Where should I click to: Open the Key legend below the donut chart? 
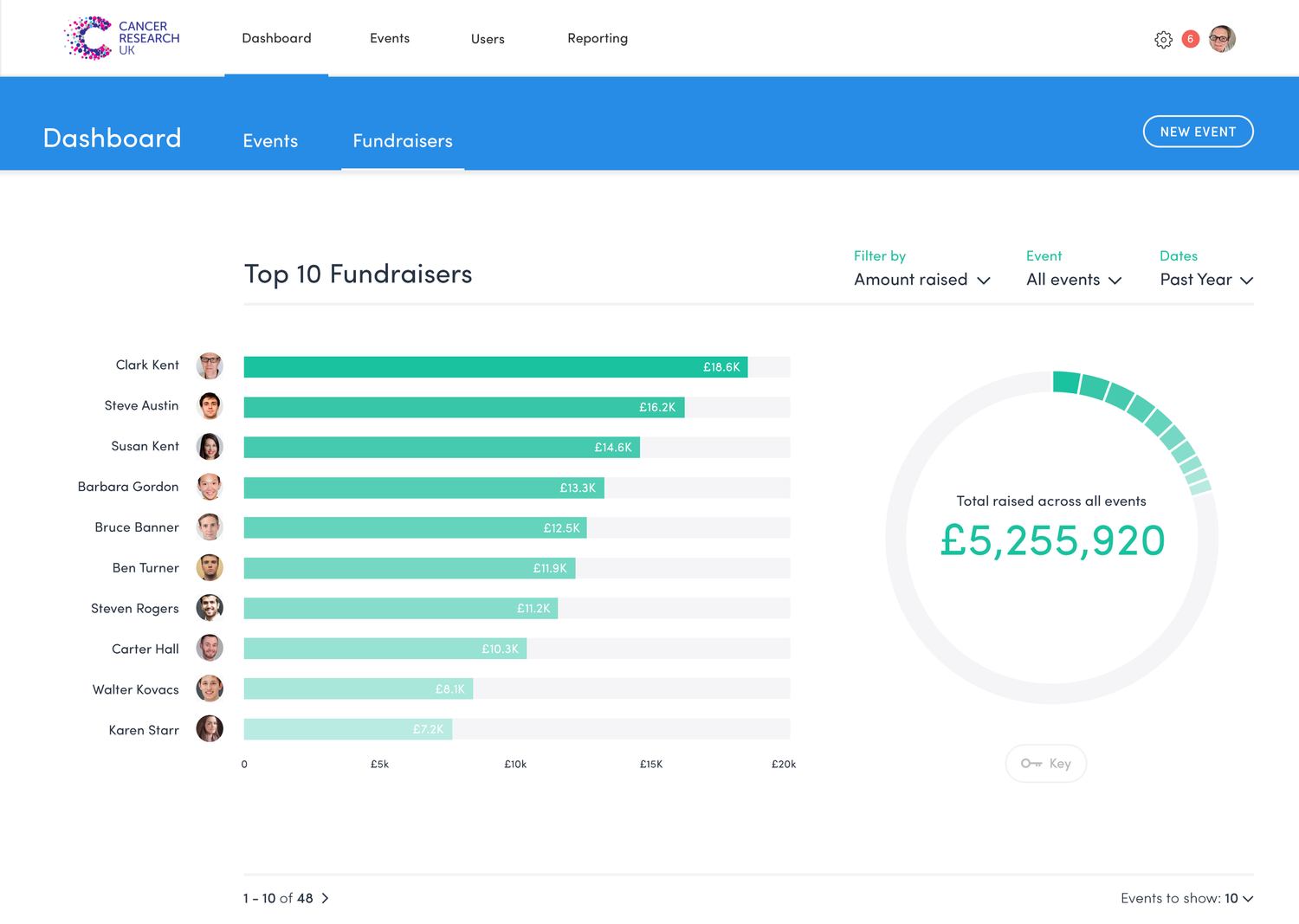pyautogui.click(x=1045, y=763)
